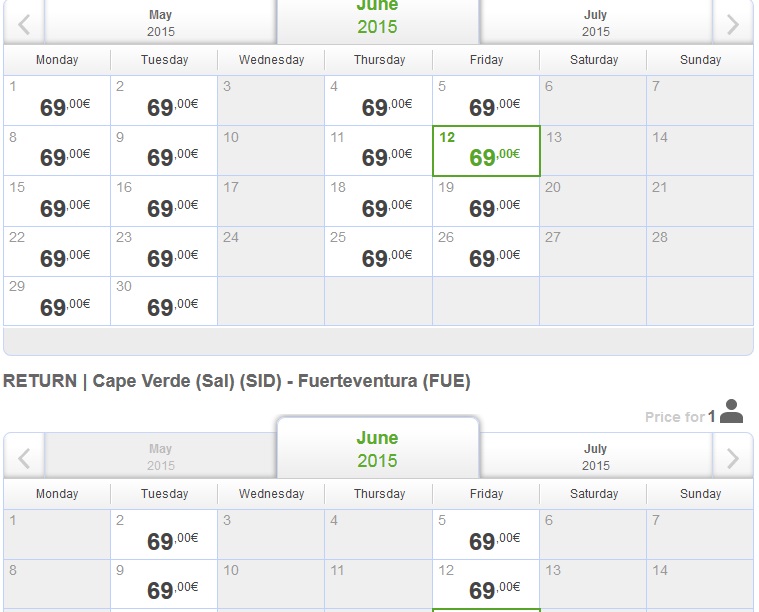
Task: Click previous month arrow in return calendar
Action: (24, 458)
